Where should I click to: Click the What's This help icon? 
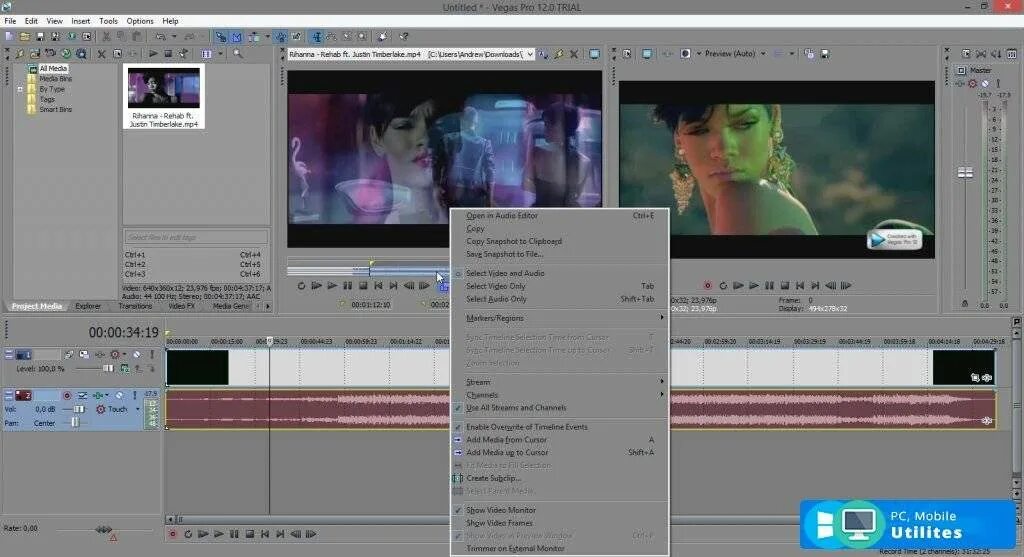pos(404,37)
